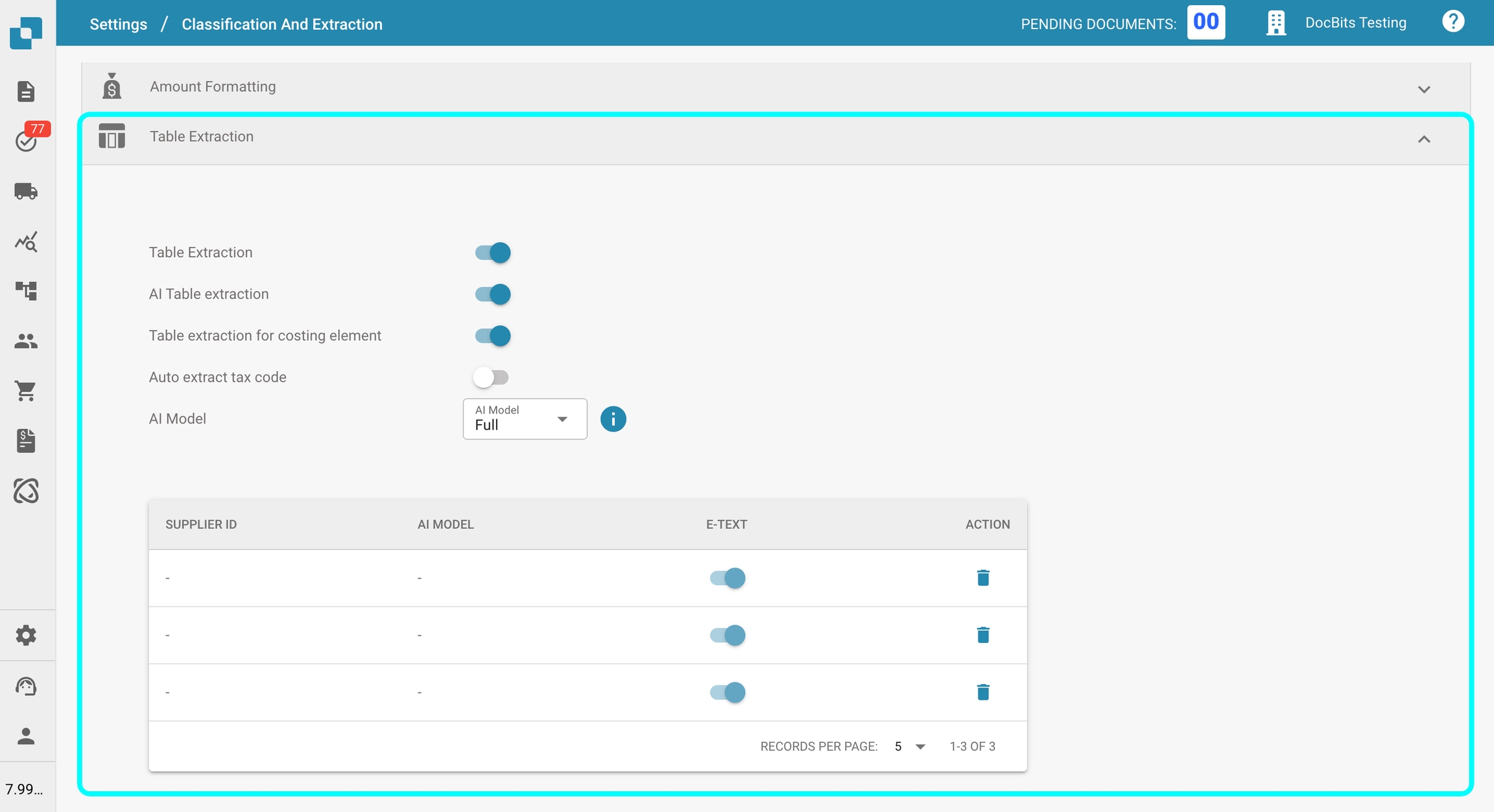1494x812 pixels.
Task: Click the AI Model info icon
Action: [613, 419]
